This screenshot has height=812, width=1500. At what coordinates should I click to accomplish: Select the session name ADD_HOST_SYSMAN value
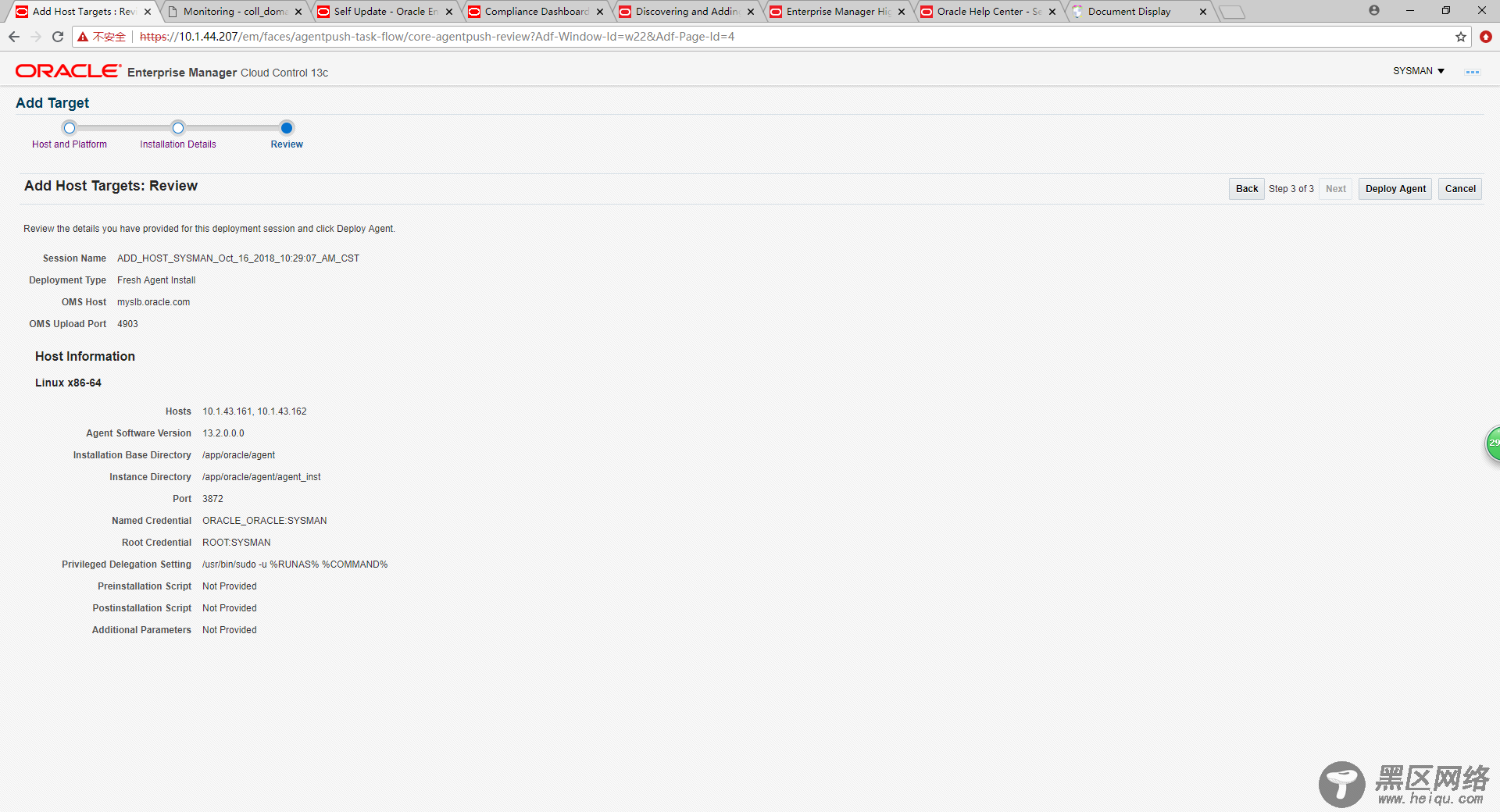238,258
